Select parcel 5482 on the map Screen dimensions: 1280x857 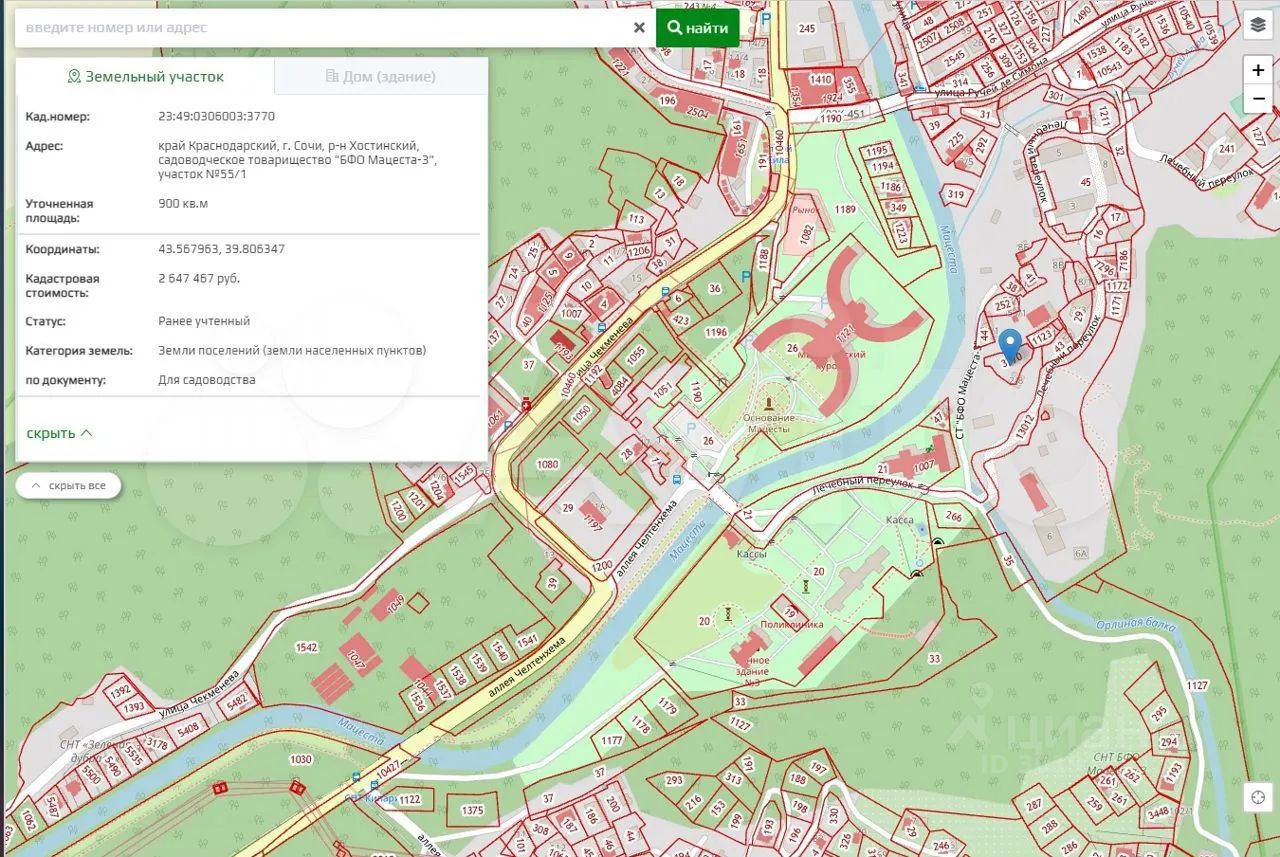237,703
